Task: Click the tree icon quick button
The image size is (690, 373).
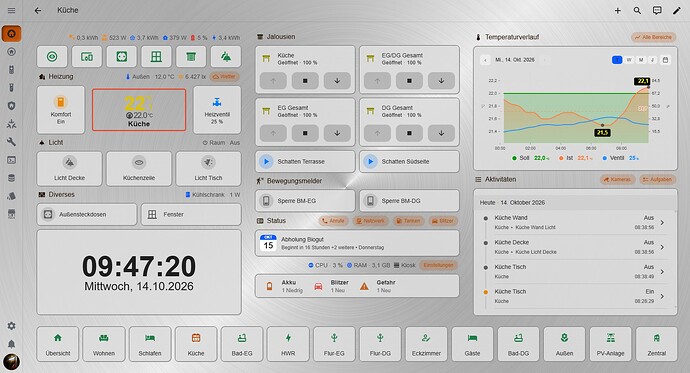Action: point(226,57)
